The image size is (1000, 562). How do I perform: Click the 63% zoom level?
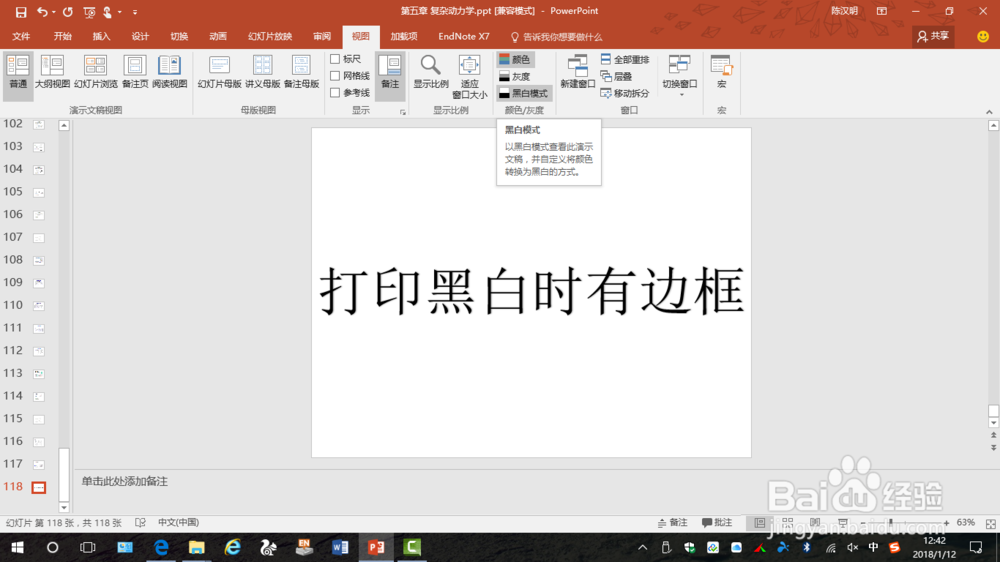click(966, 522)
